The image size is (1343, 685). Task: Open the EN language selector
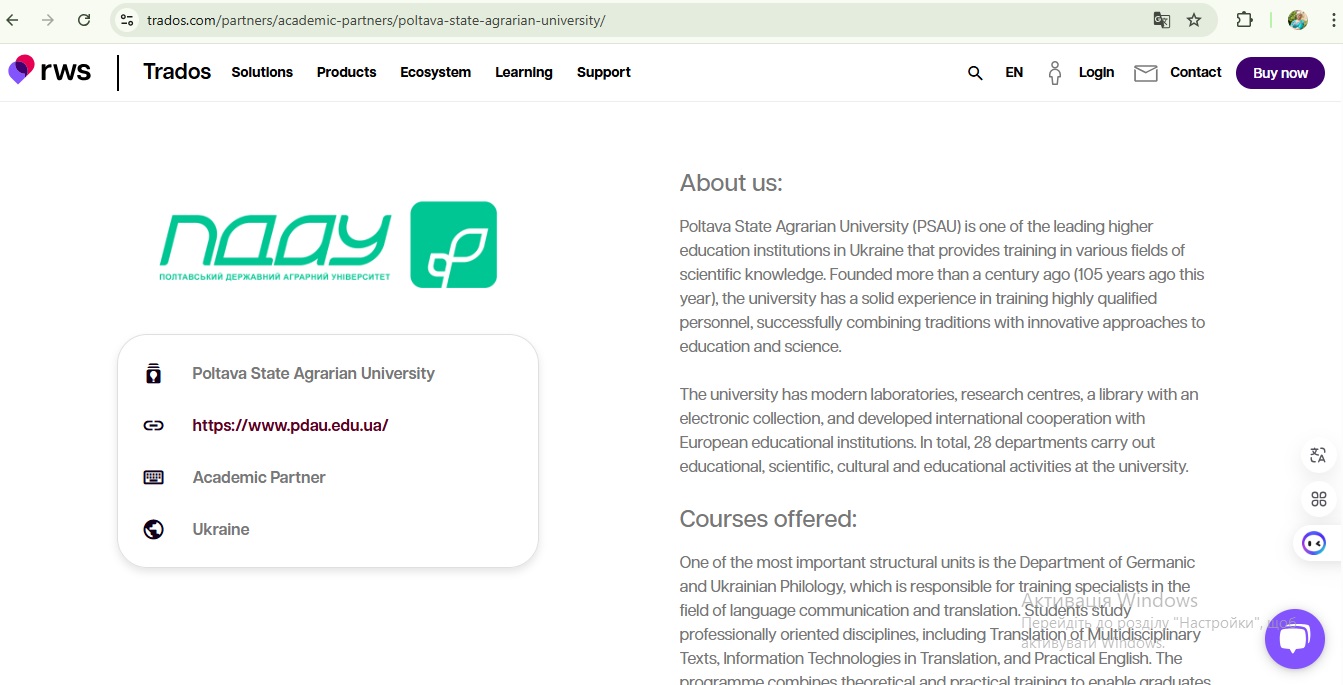point(1014,72)
